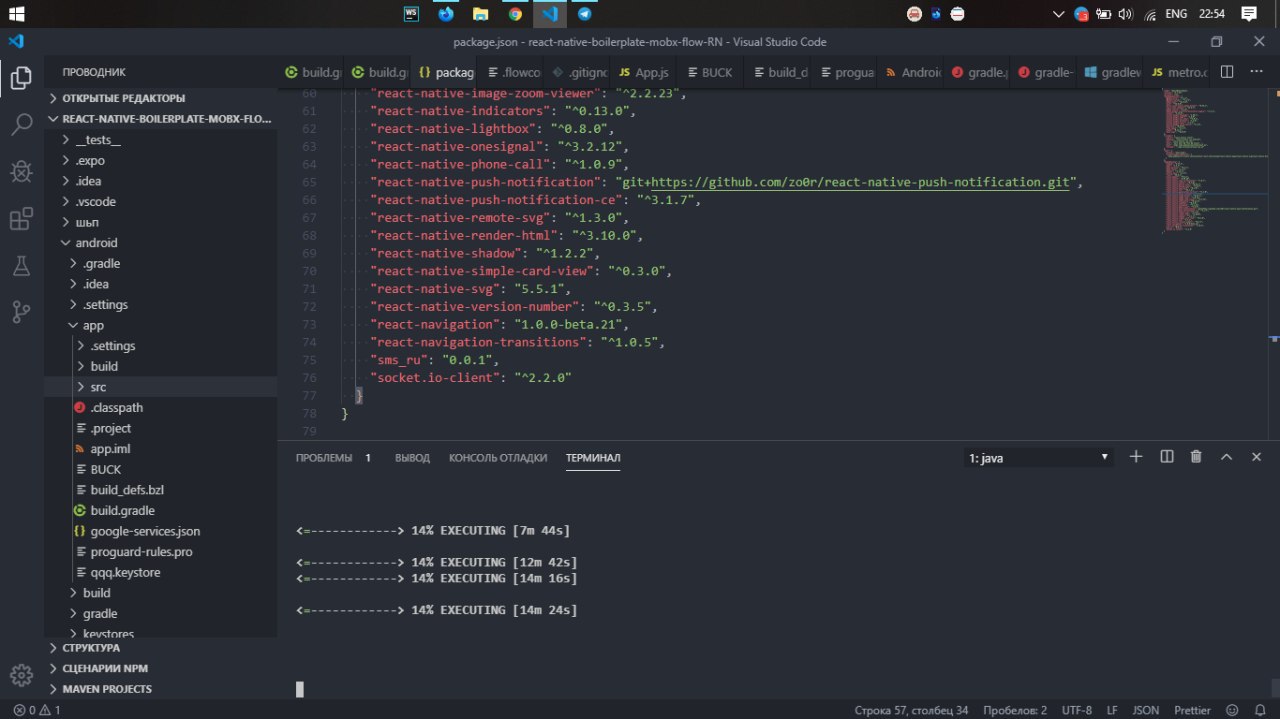The width and height of the screenshot is (1280, 719).
Task: Show hidden system tray icons
Action: (1060, 14)
